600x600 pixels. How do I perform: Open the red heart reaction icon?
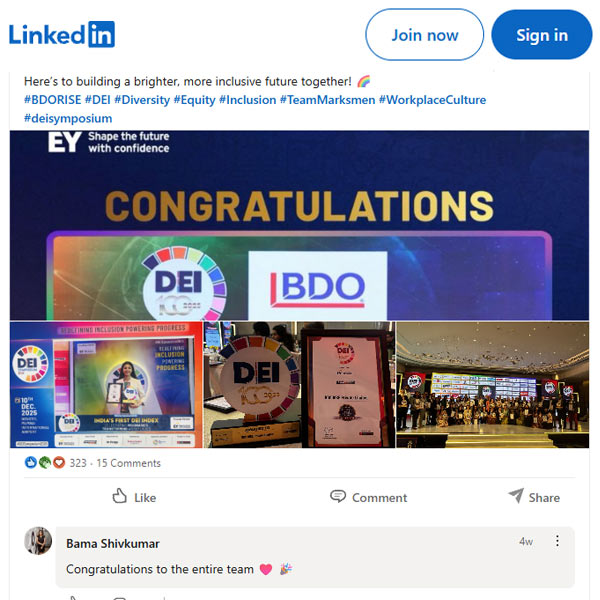click(x=59, y=463)
